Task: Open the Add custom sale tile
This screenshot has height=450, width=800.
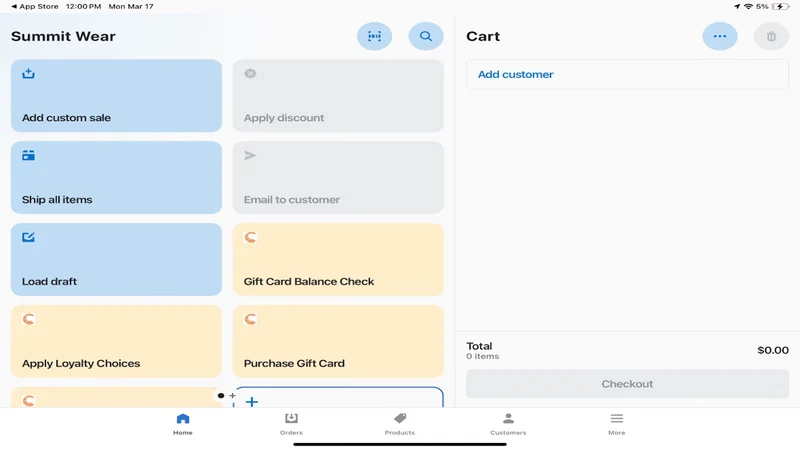Action: point(116,95)
